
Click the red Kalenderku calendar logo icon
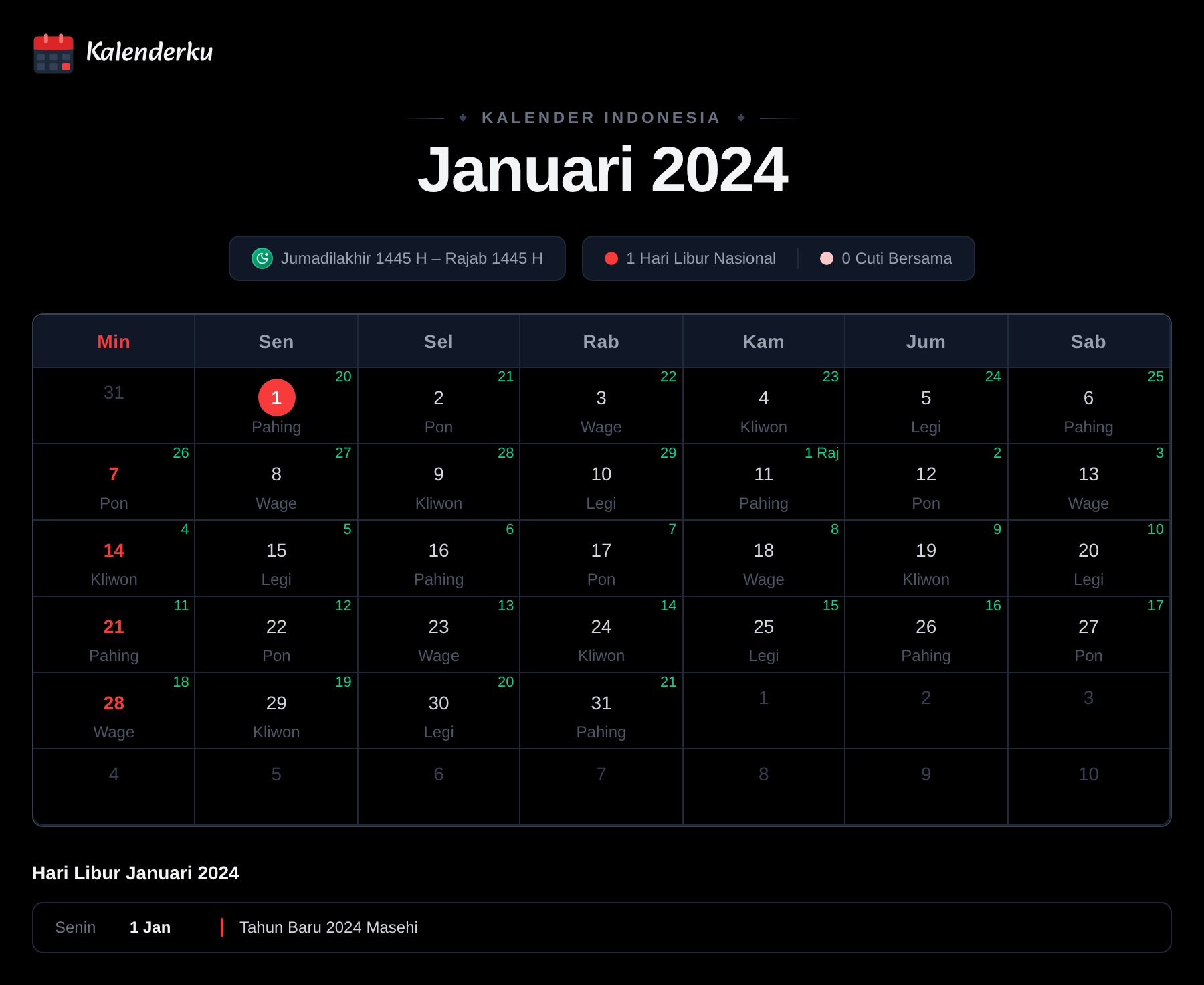54,53
